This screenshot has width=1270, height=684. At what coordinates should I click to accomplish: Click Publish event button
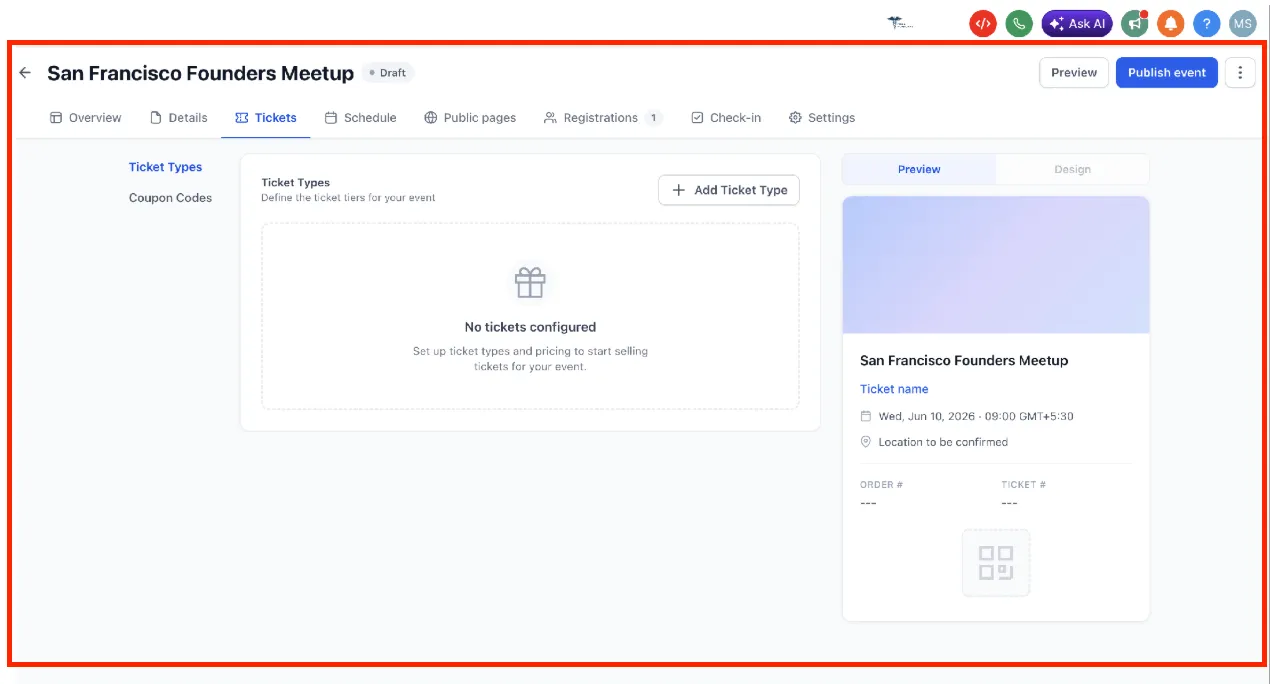(1167, 73)
